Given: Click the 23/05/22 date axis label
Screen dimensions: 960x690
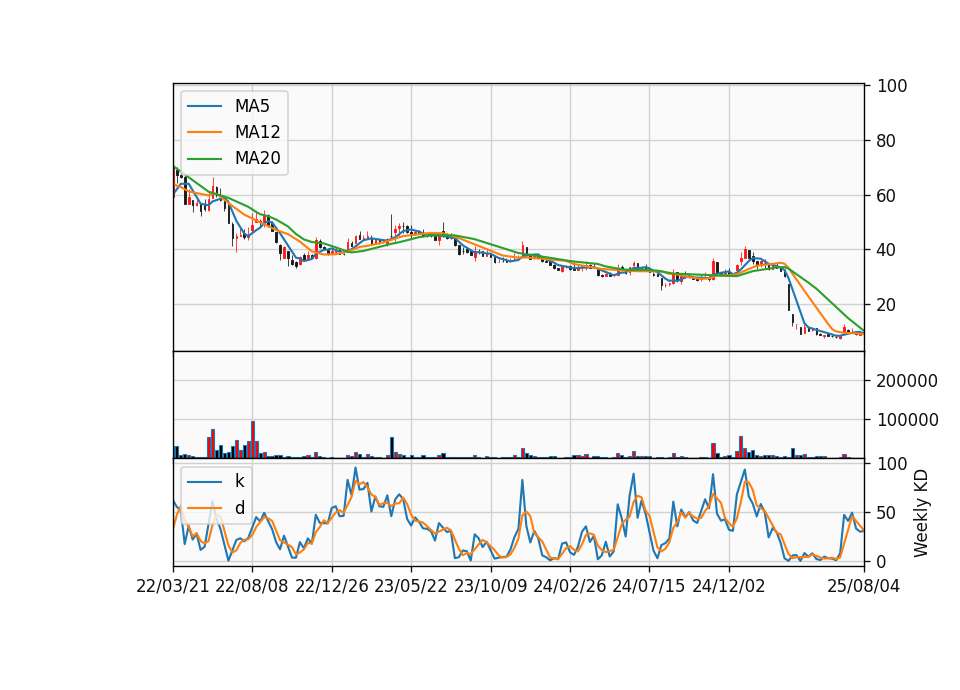Looking at the screenshot, I should coord(411,586).
